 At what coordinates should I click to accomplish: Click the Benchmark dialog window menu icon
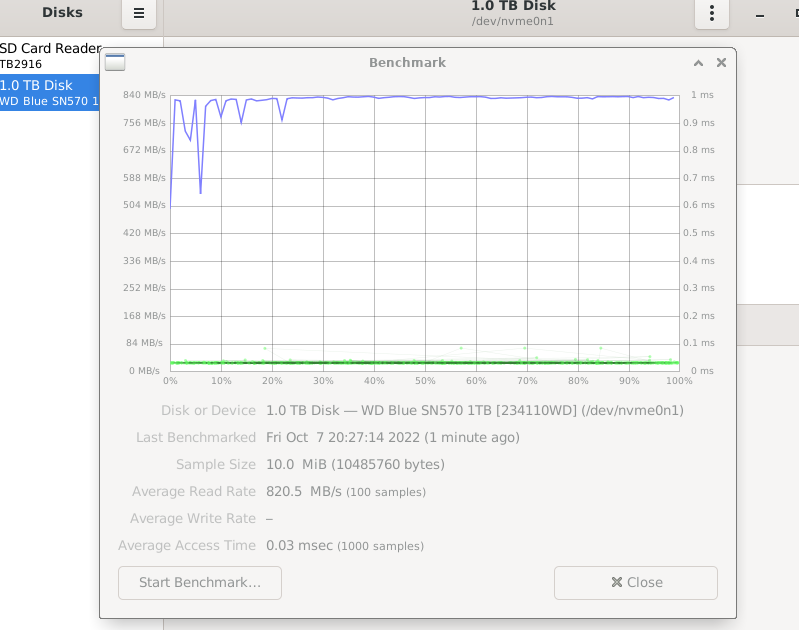(x=115, y=63)
